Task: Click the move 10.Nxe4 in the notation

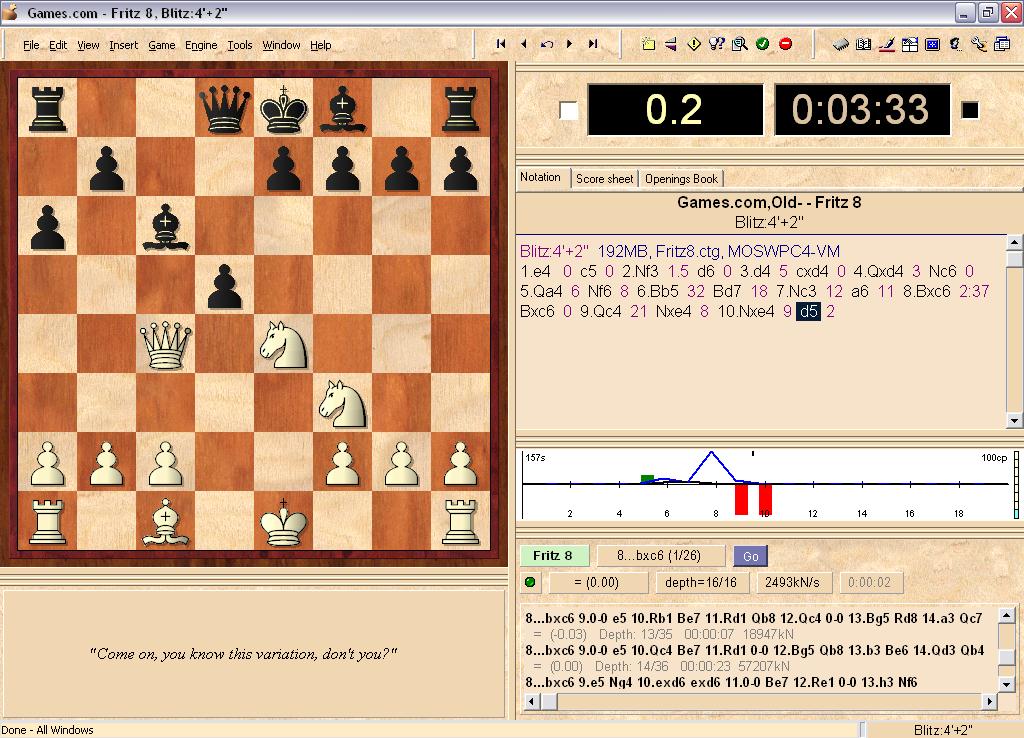Action: 746,312
